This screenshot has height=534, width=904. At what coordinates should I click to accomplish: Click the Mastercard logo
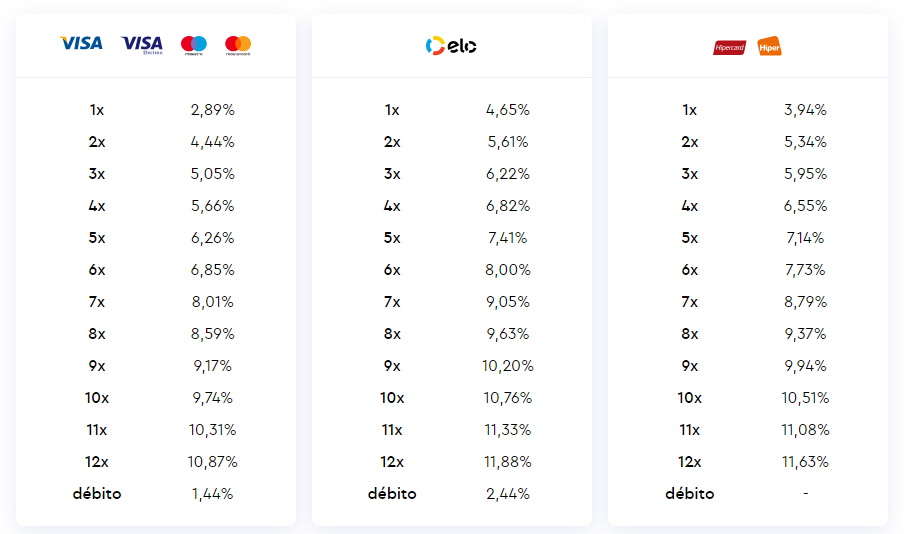(238, 44)
